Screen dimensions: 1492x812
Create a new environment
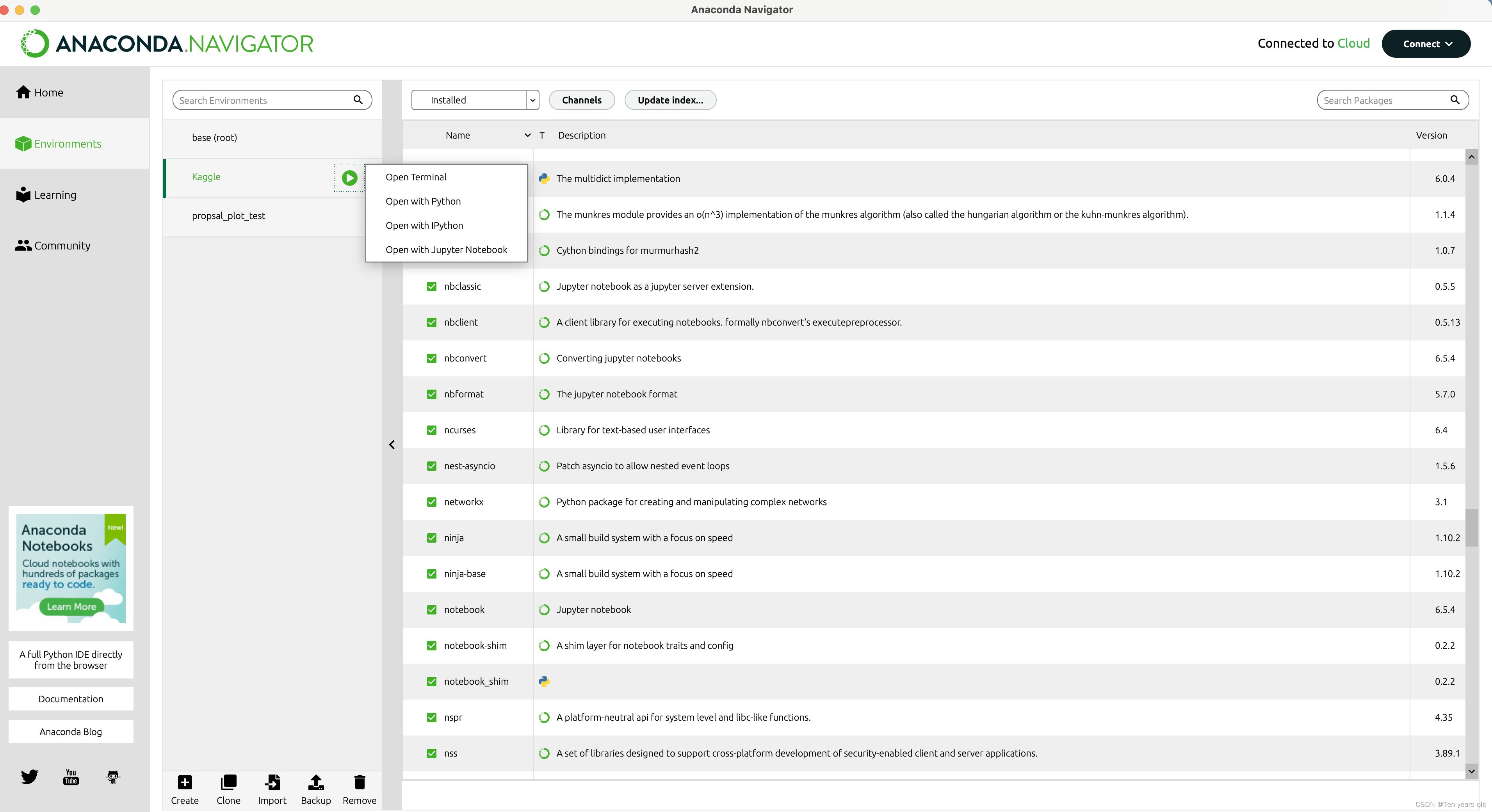[185, 790]
